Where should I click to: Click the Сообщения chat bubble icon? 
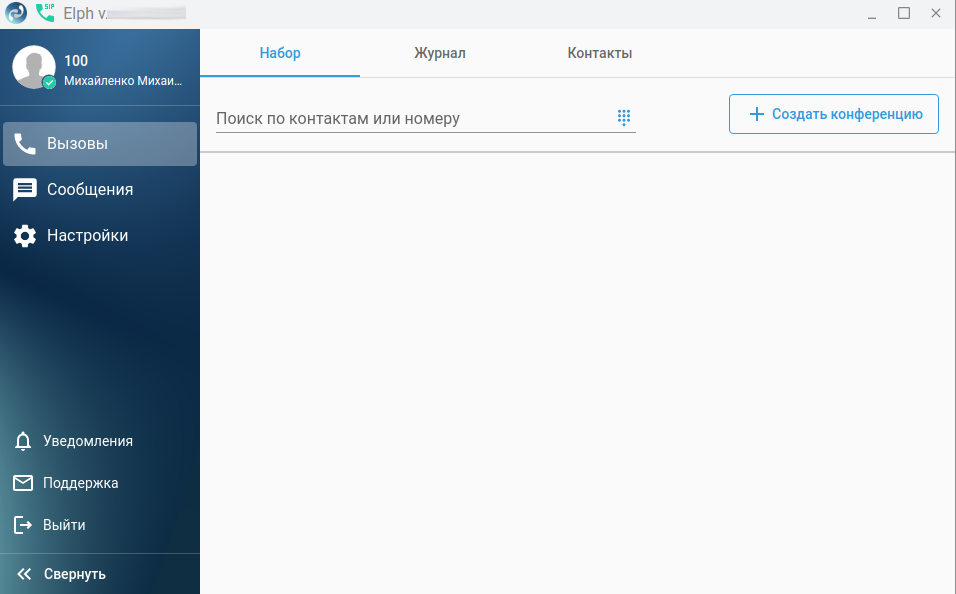[x=24, y=190]
